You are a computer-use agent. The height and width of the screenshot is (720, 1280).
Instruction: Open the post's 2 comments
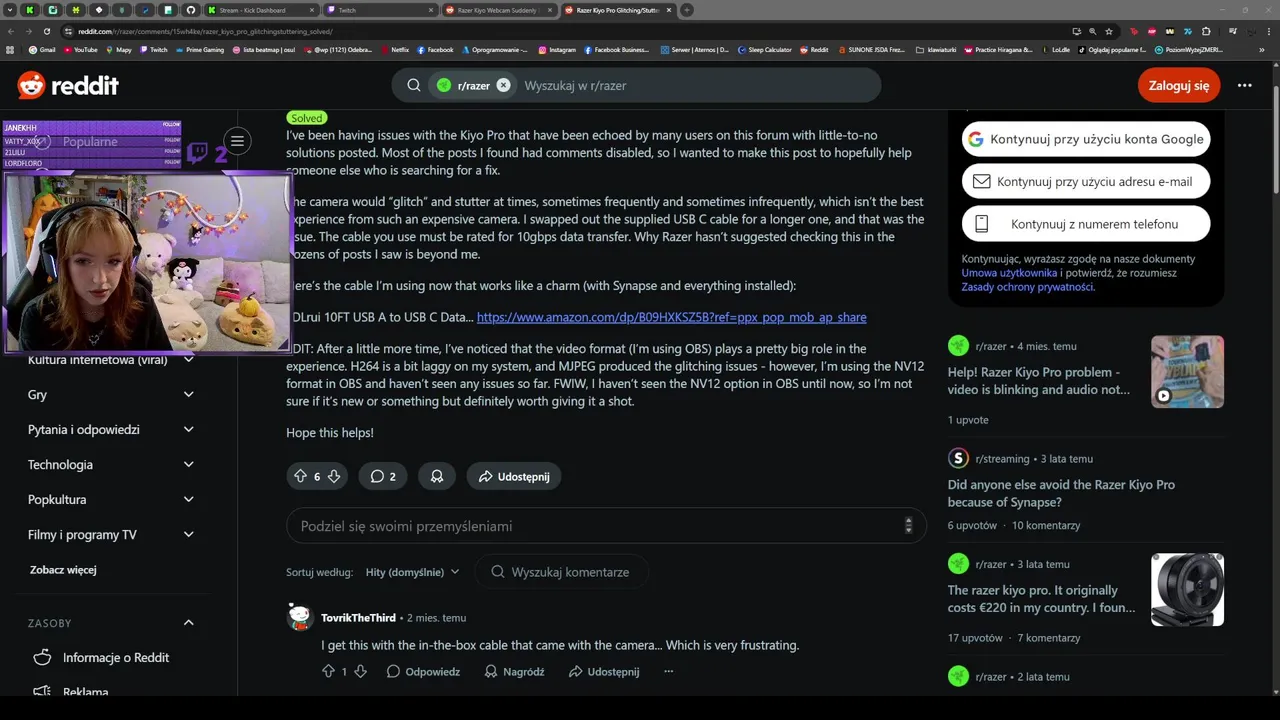[383, 477]
